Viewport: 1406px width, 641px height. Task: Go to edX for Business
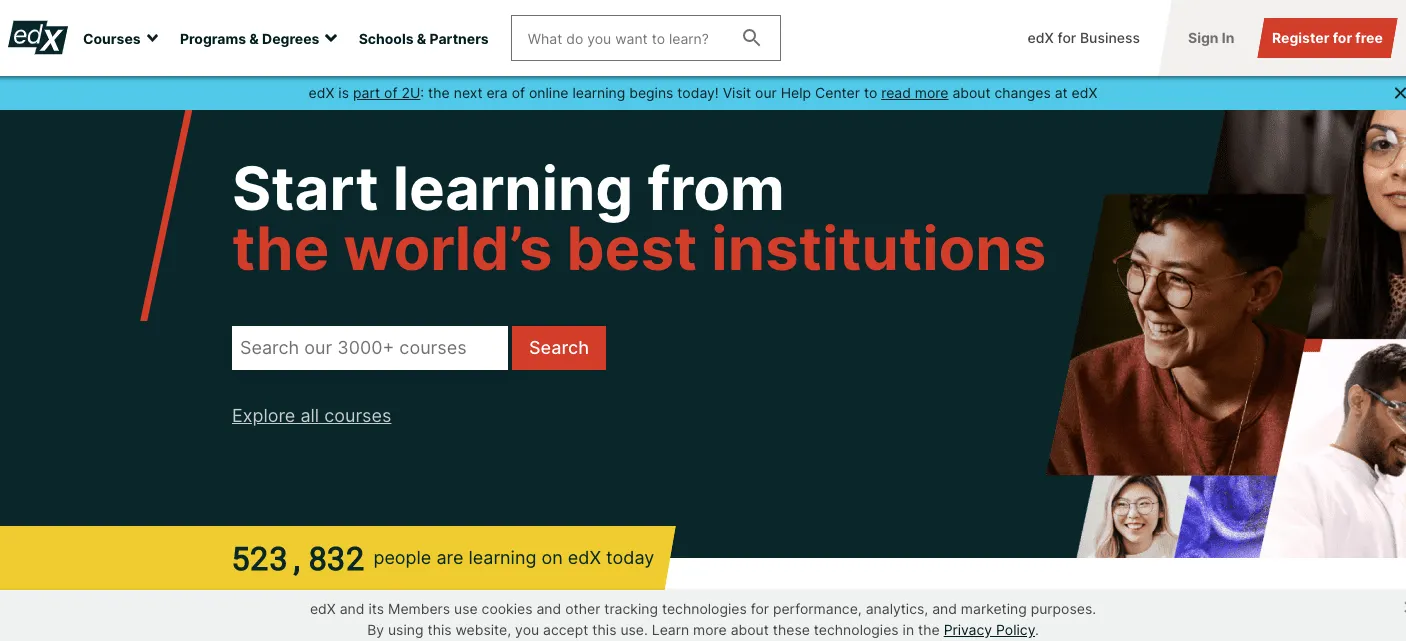coord(1083,38)
